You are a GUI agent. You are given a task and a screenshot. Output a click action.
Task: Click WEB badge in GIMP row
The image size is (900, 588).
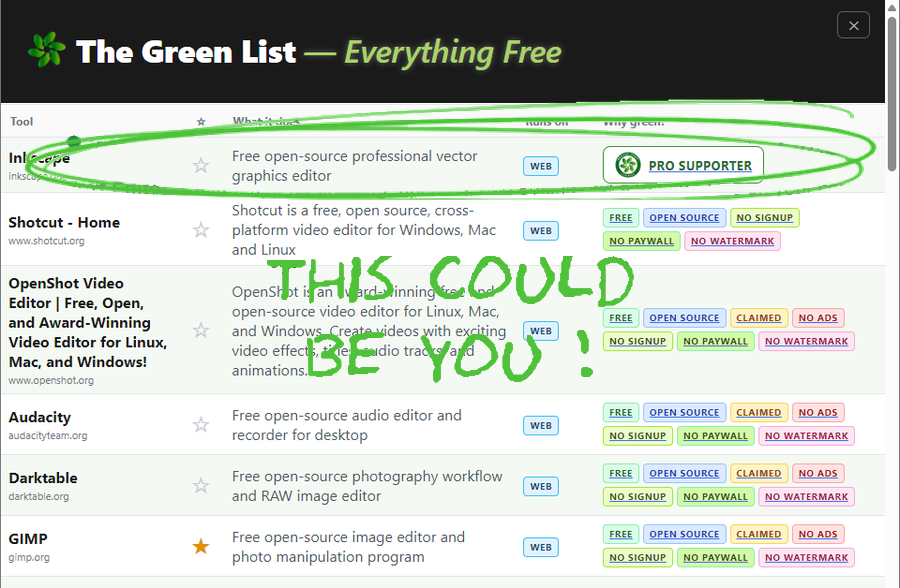point(541,547)
